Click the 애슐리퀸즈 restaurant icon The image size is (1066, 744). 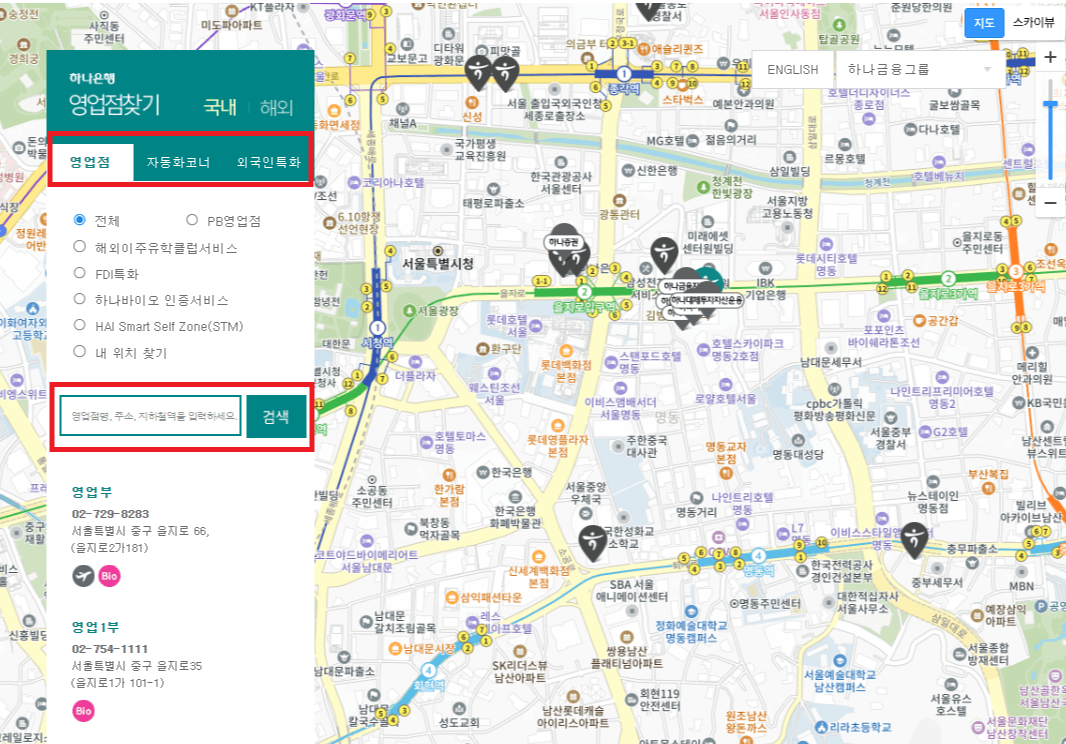(643, 49)
